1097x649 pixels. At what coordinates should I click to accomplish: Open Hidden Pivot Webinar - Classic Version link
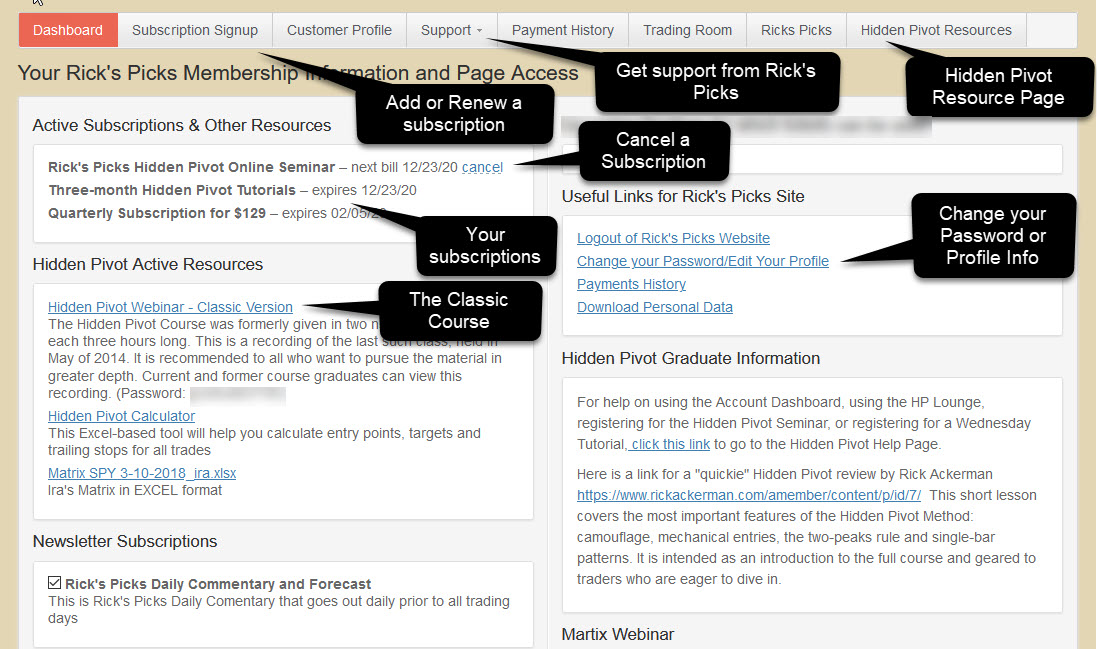pyautogui.click(x=170, y=307)
